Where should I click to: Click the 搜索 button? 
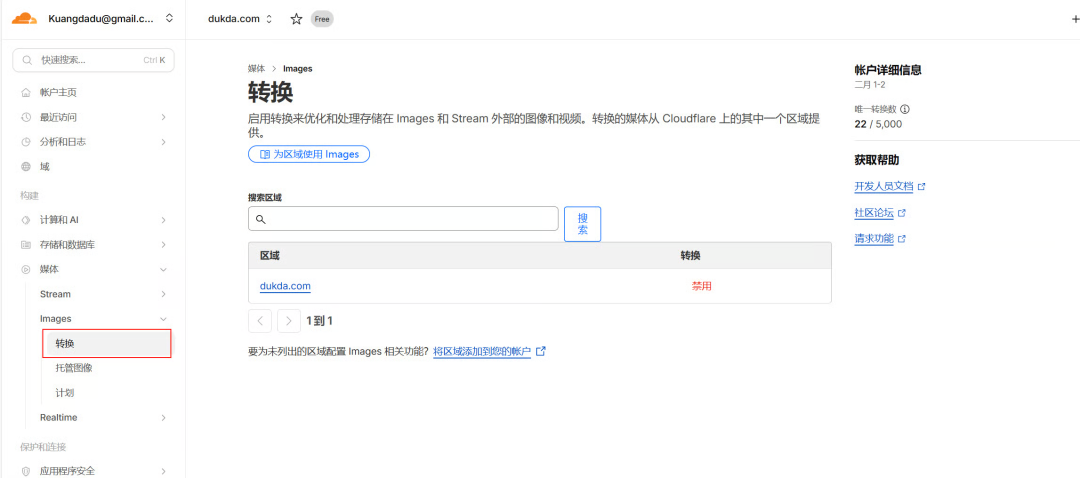pyautogui.click(x=582, y=224)
